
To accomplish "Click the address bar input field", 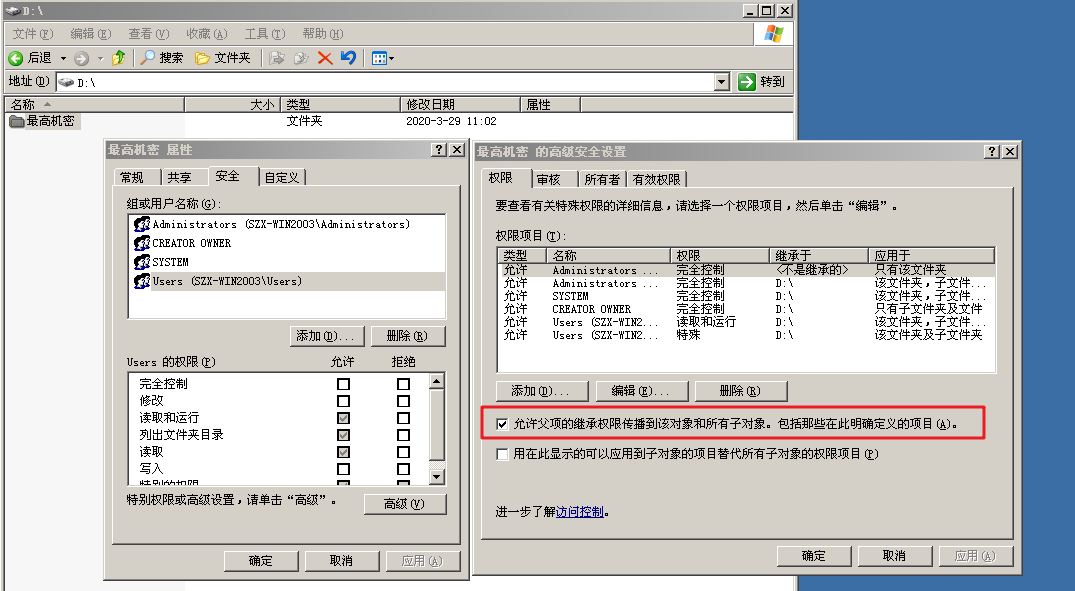I will [x=393, y=82].
